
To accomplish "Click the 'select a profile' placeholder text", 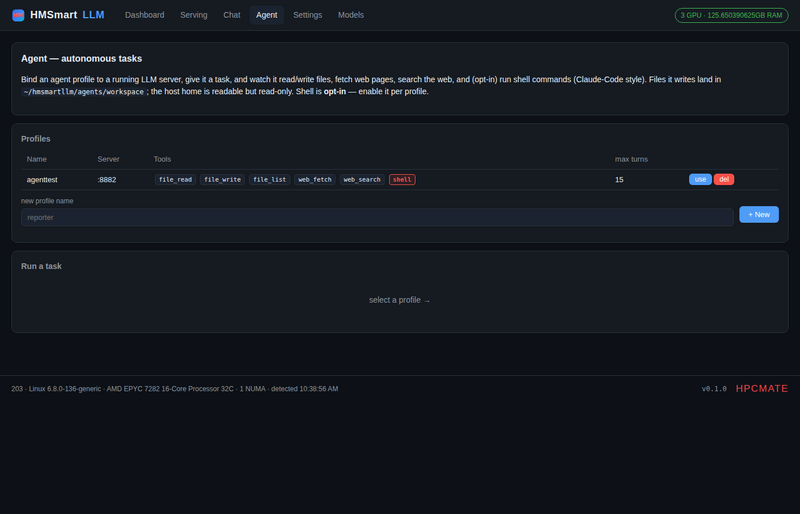I will [399, 300].
